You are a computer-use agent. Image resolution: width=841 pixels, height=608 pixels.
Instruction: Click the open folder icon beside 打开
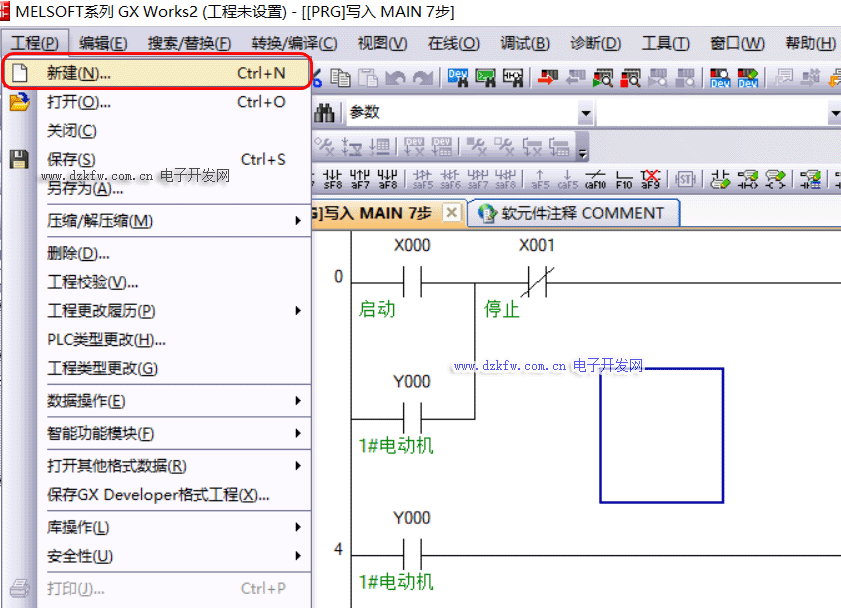click(19, 102)
